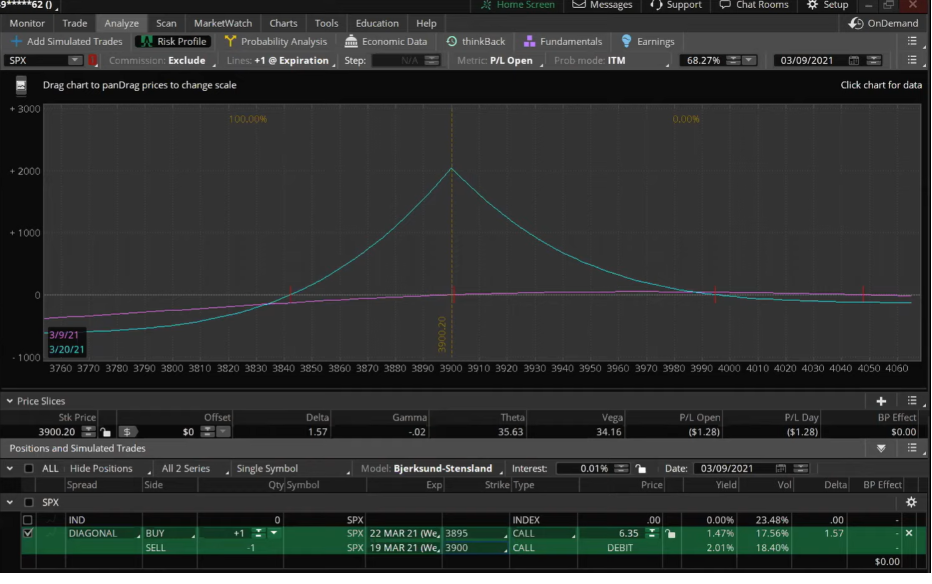Collapse the Price Slices section
This screenshot has height=584, width=932.
(x=9, y=401)
